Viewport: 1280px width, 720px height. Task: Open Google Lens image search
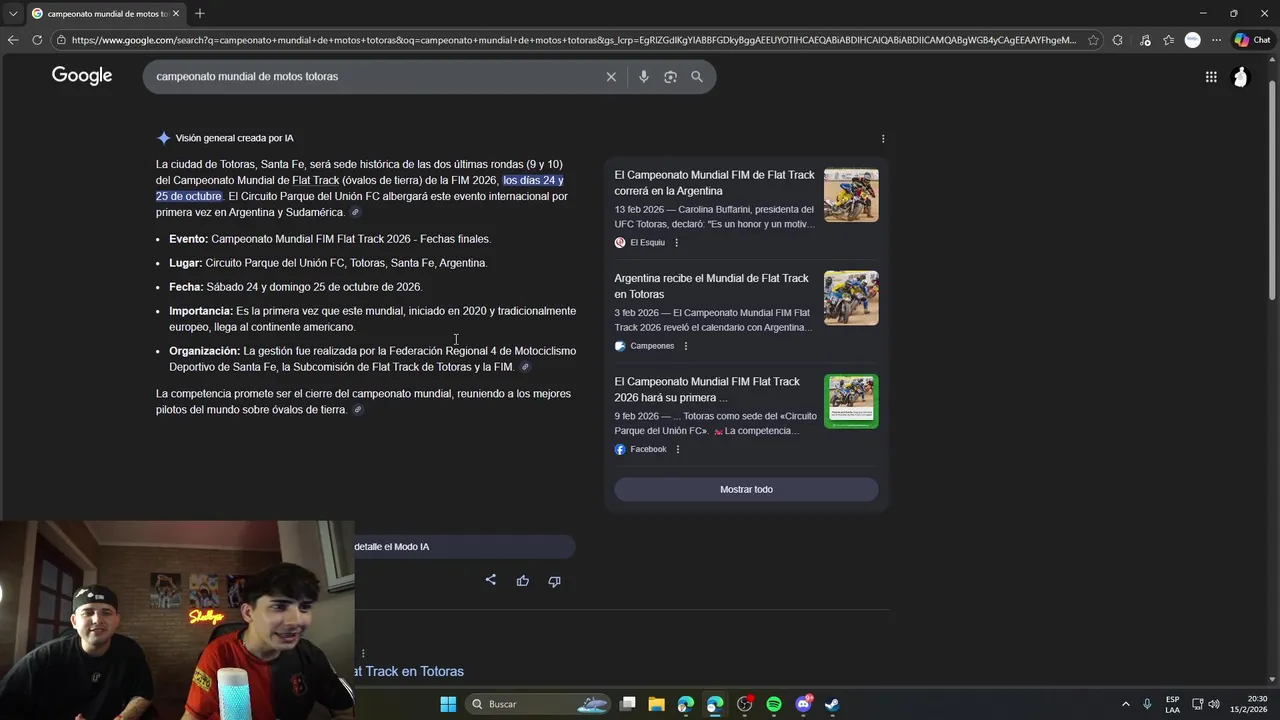point(670,77)
